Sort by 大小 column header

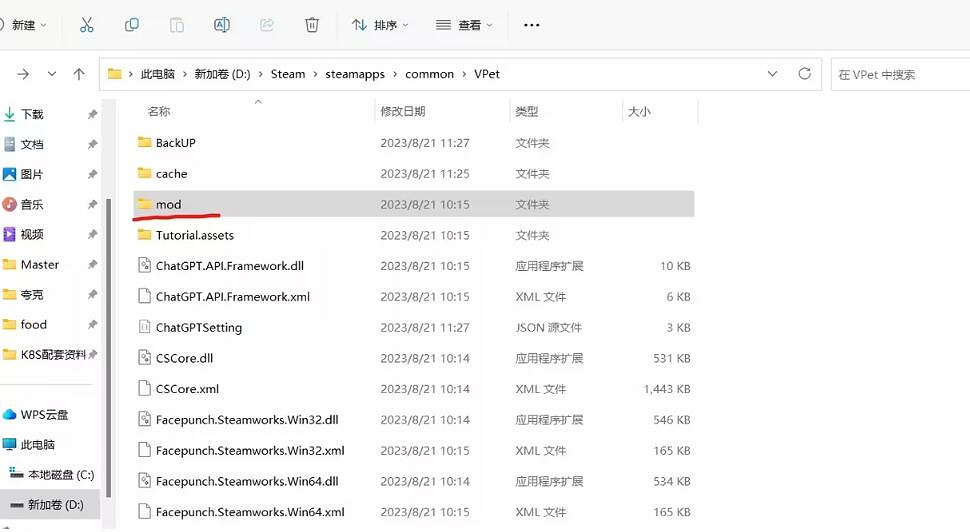click(x=639, y=111)
